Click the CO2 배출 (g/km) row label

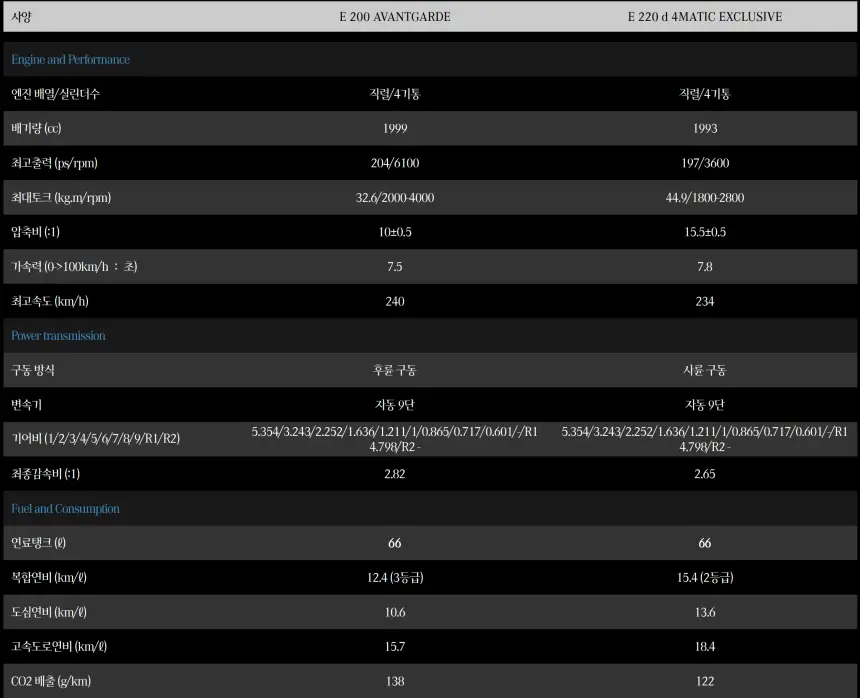[51, 681]
